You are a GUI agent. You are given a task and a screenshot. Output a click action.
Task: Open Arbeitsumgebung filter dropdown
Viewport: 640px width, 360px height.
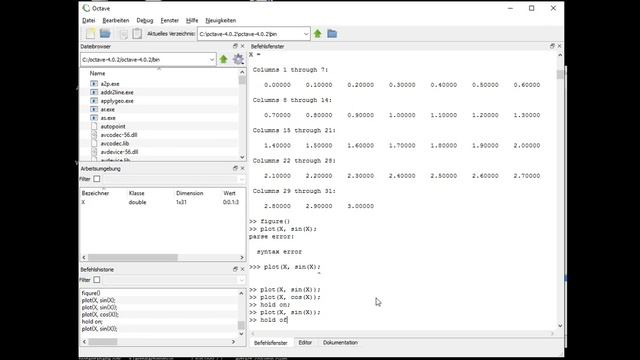pyautogui.click(x=241, y=179)
